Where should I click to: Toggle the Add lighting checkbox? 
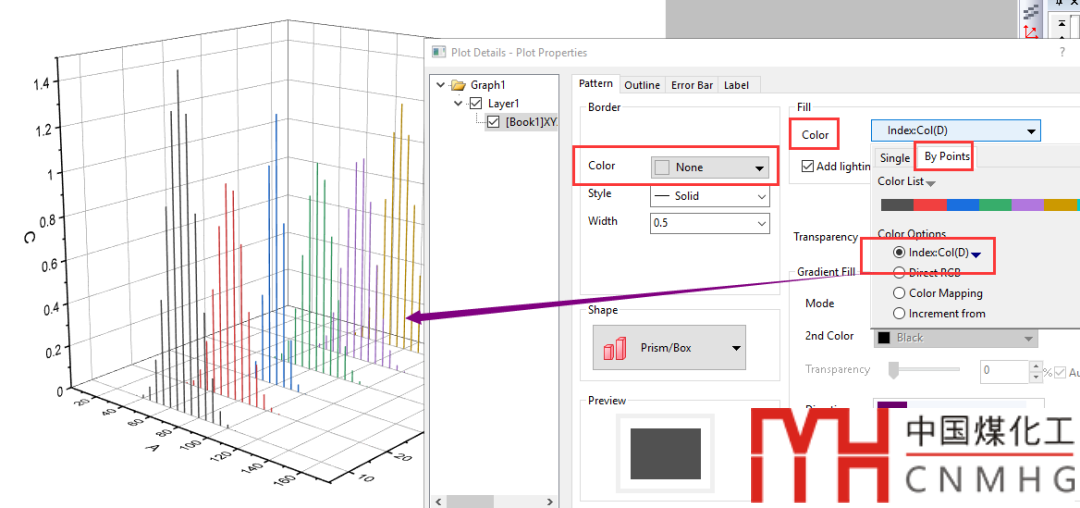tap(808, 166)
